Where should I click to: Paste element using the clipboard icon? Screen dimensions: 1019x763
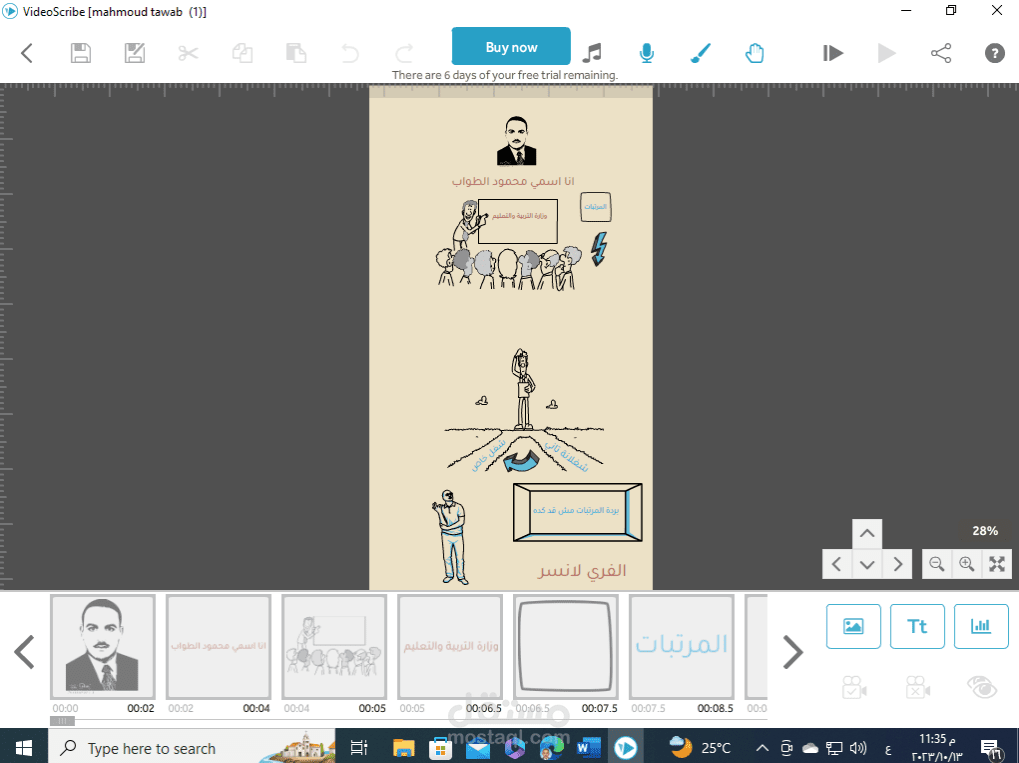[x=296, y=53]
